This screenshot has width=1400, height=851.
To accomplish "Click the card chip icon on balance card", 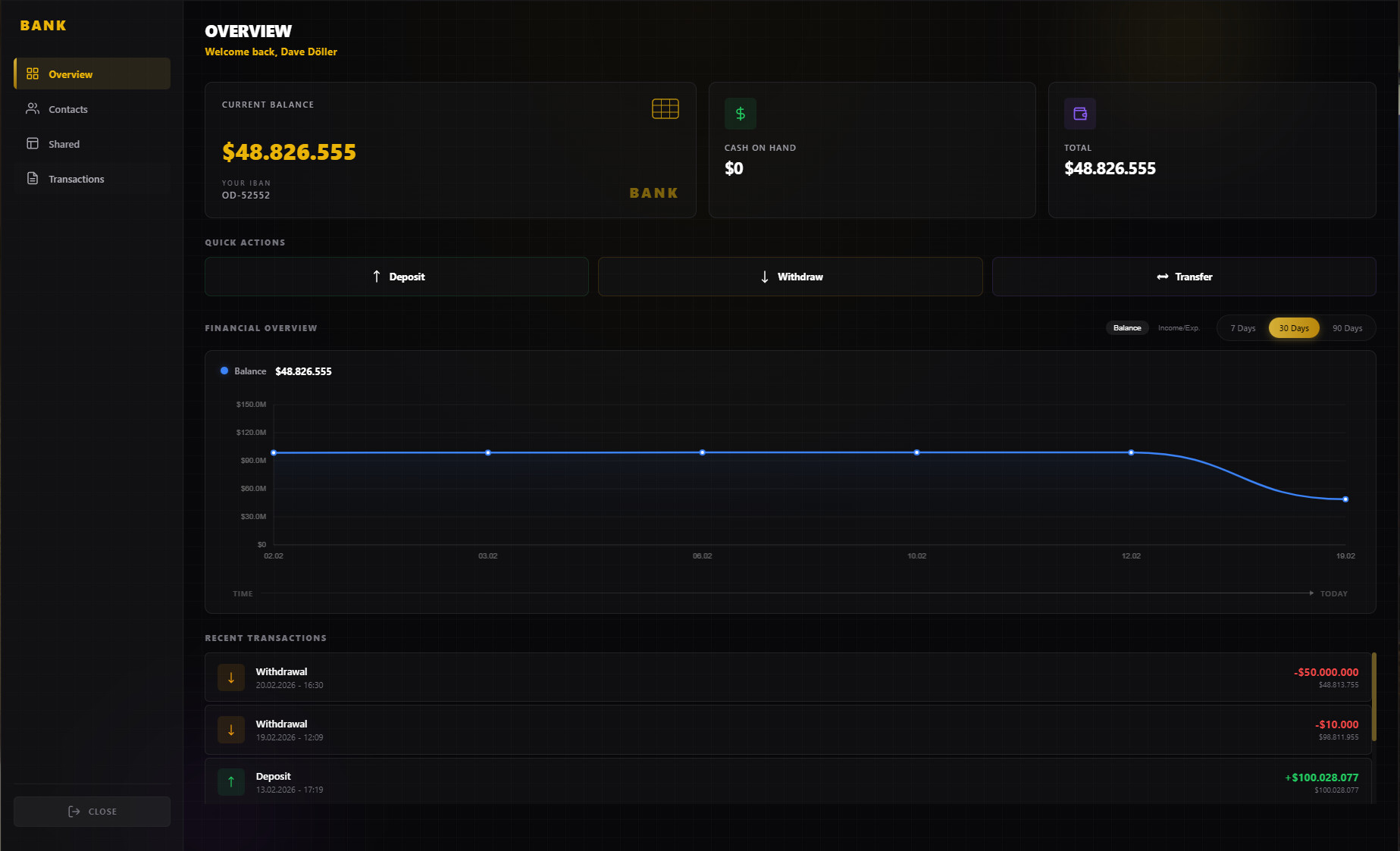I will pos(665,109).
